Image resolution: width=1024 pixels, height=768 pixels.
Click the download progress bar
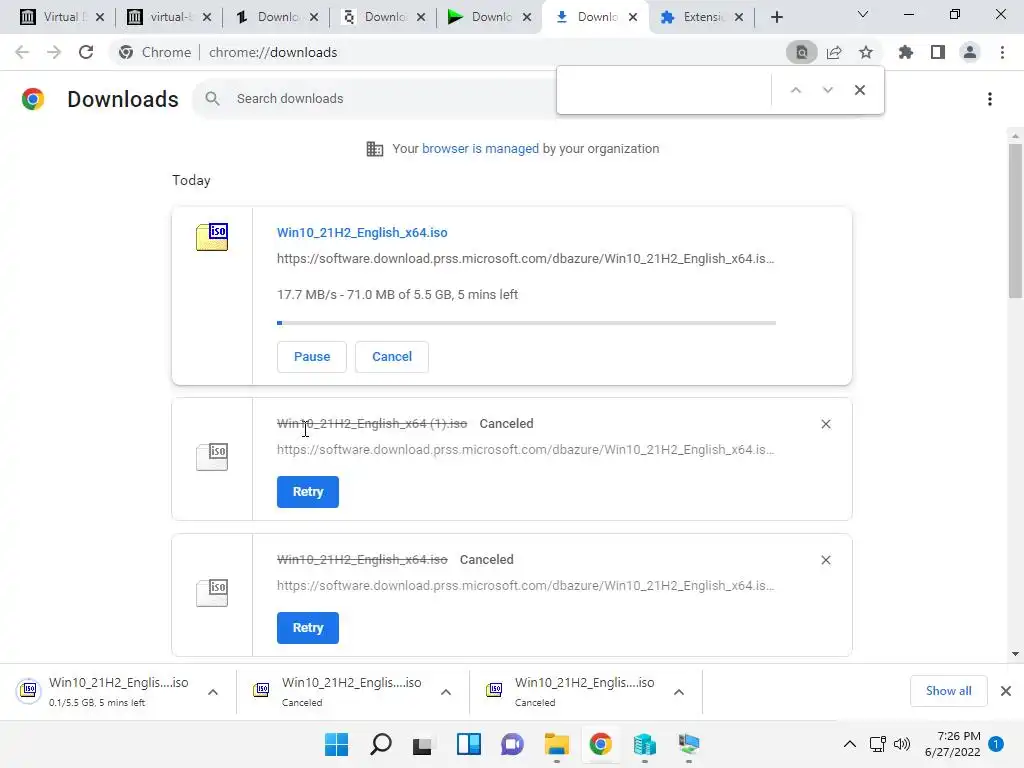(526, 323)
